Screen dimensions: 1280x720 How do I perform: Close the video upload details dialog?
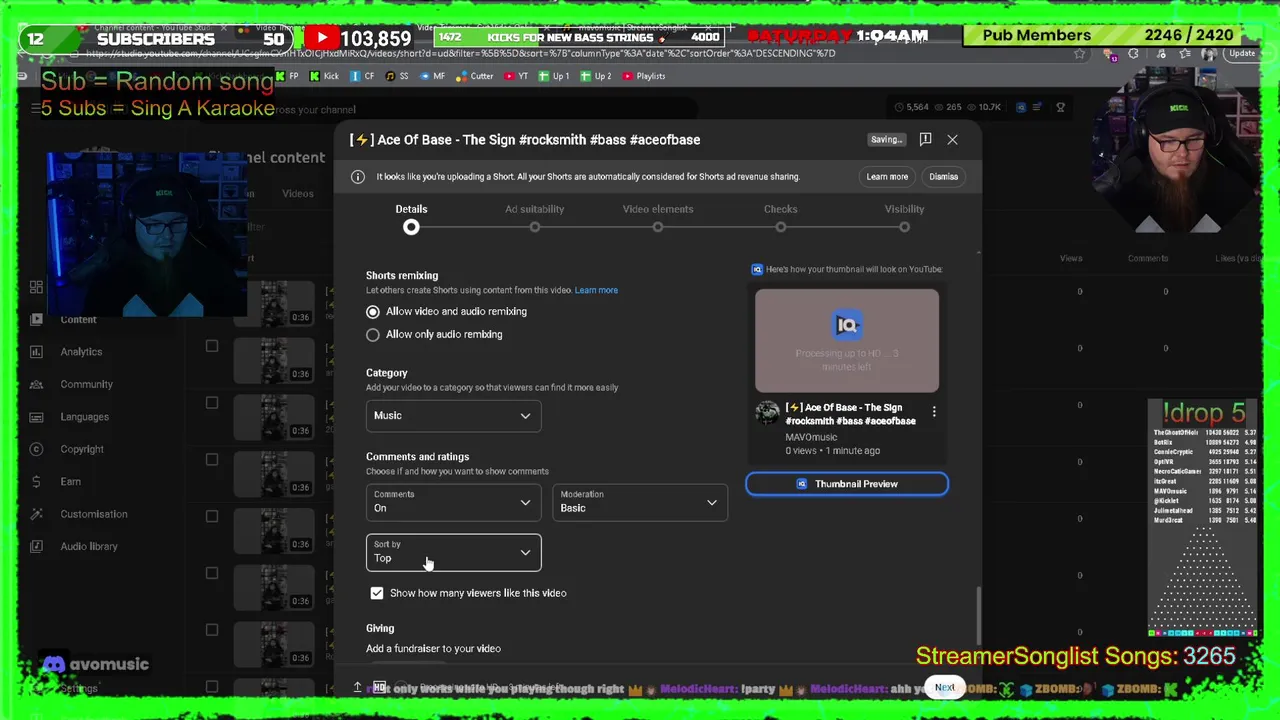pos(952,140)
